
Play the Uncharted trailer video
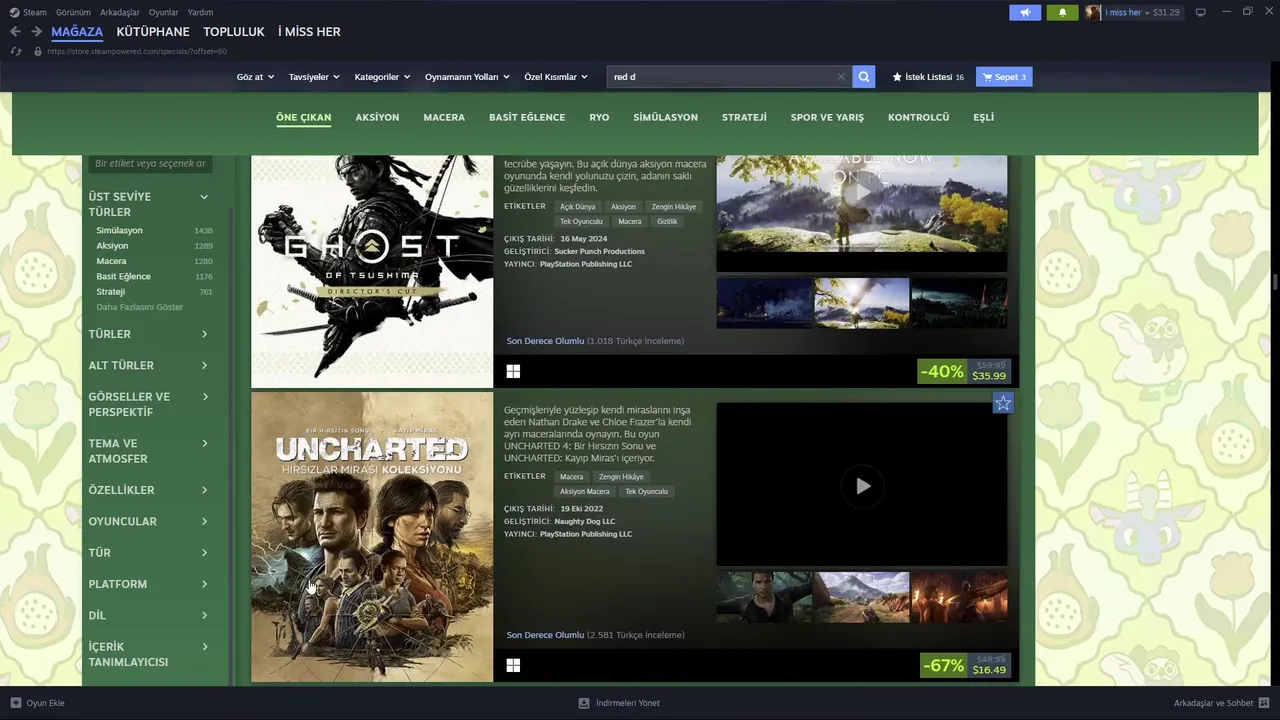pyautogui.click(x=862, y=486)
